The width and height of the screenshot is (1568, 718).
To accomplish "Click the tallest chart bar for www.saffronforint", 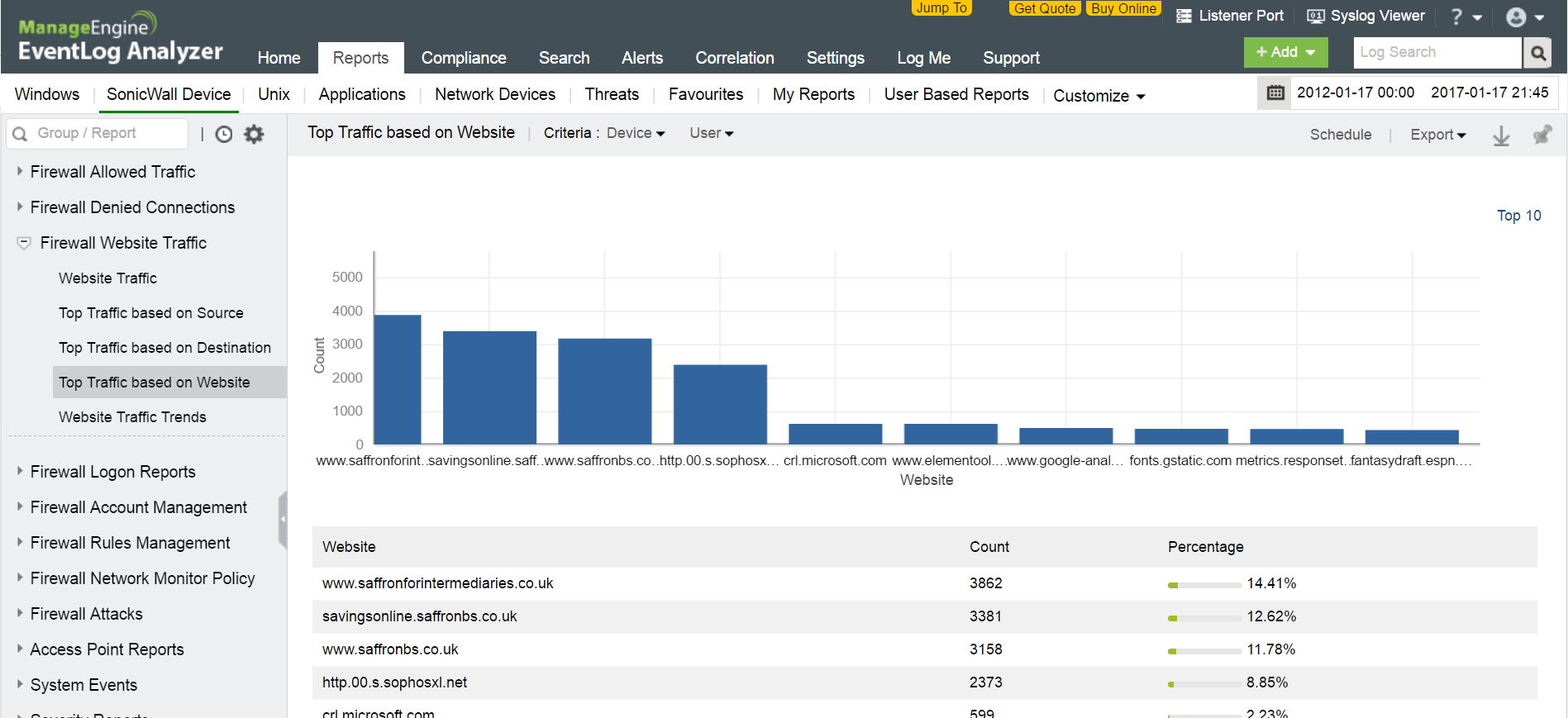I will pyautogui.click(x=398, y=379).
